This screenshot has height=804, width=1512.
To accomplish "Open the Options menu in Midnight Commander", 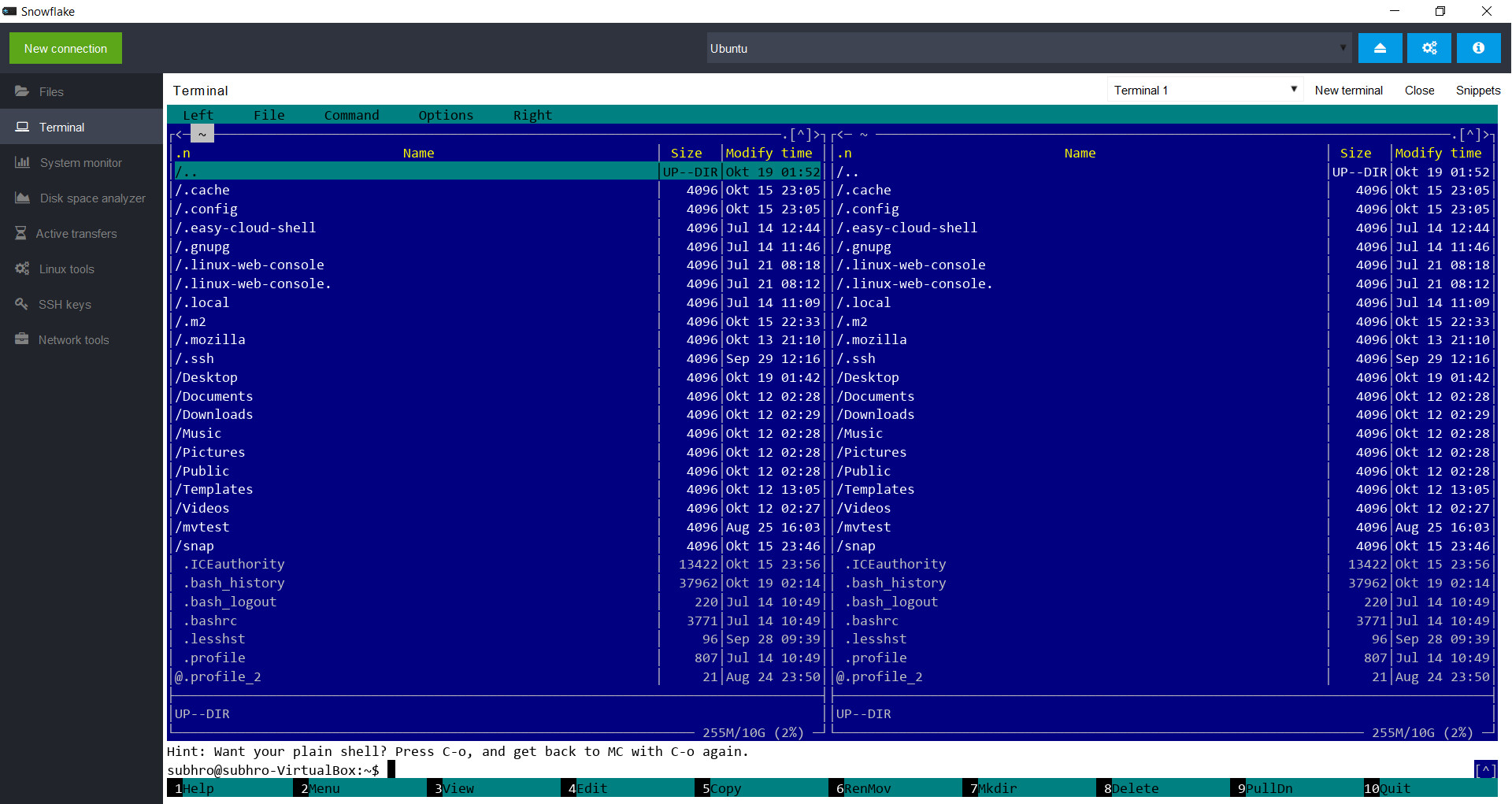I will [x=447, y=115].
